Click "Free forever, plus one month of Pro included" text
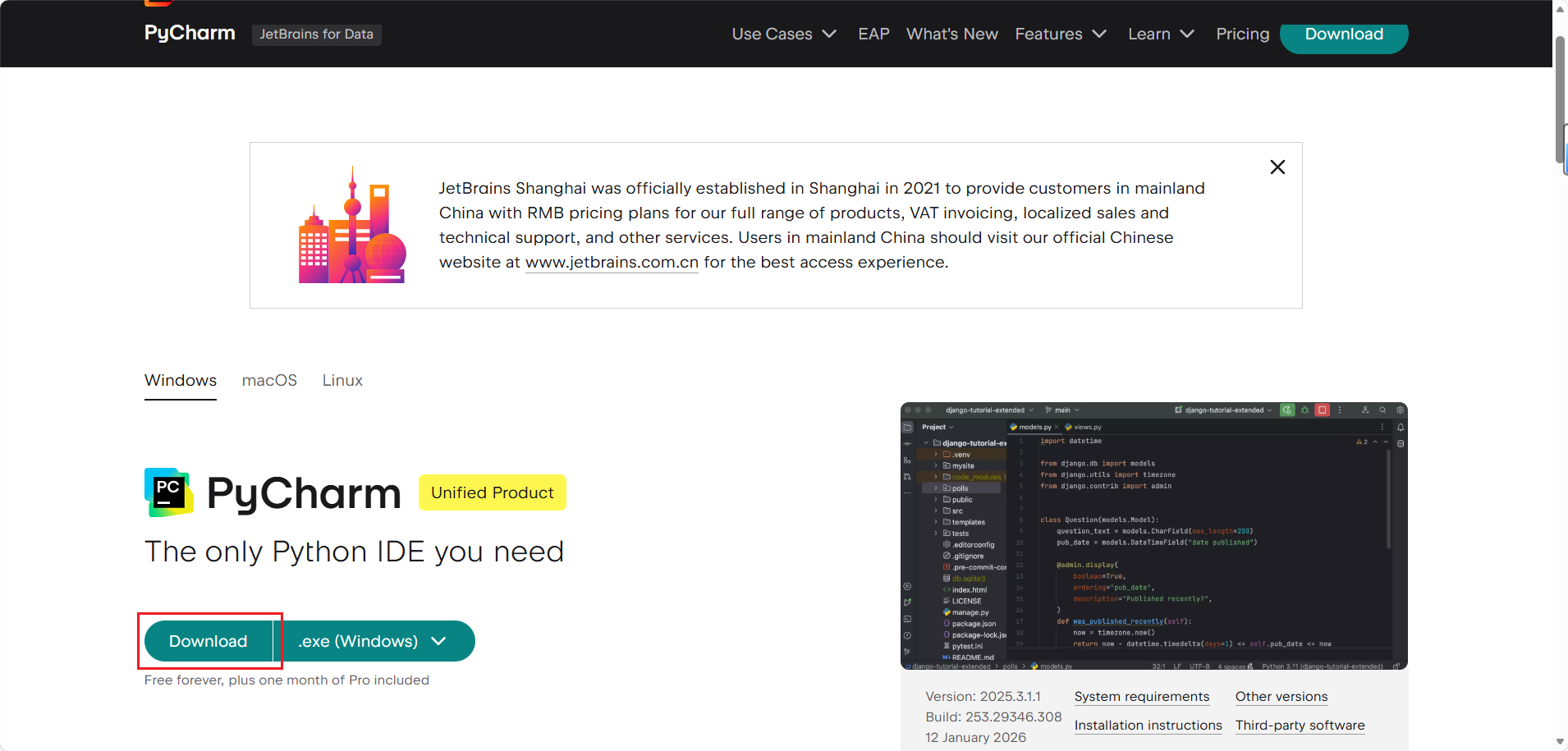This screenshot has height=751, width=1568. (287, 680)
